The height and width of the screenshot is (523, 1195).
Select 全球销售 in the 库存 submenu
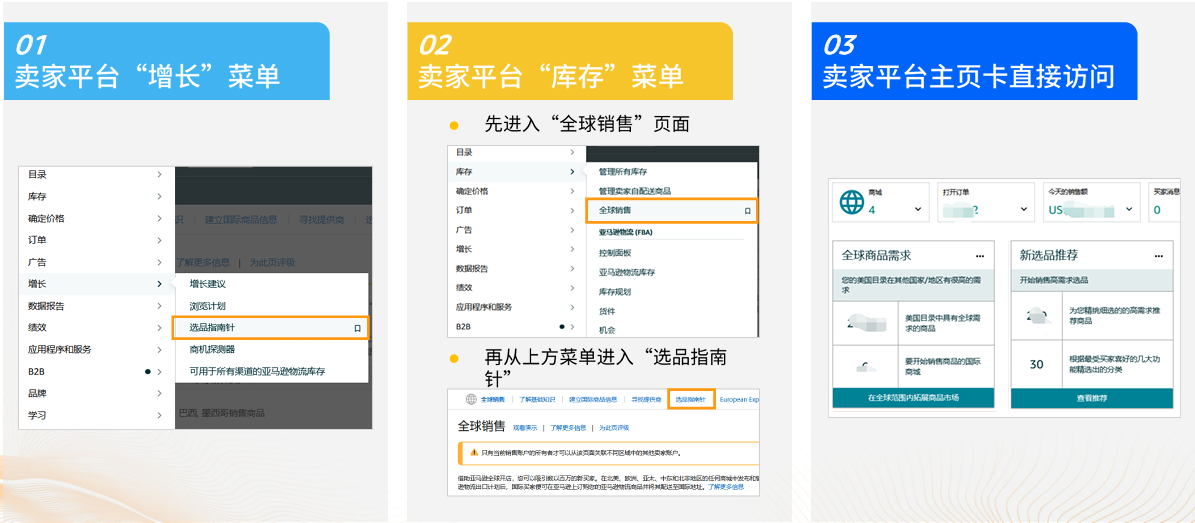[671, 210]
